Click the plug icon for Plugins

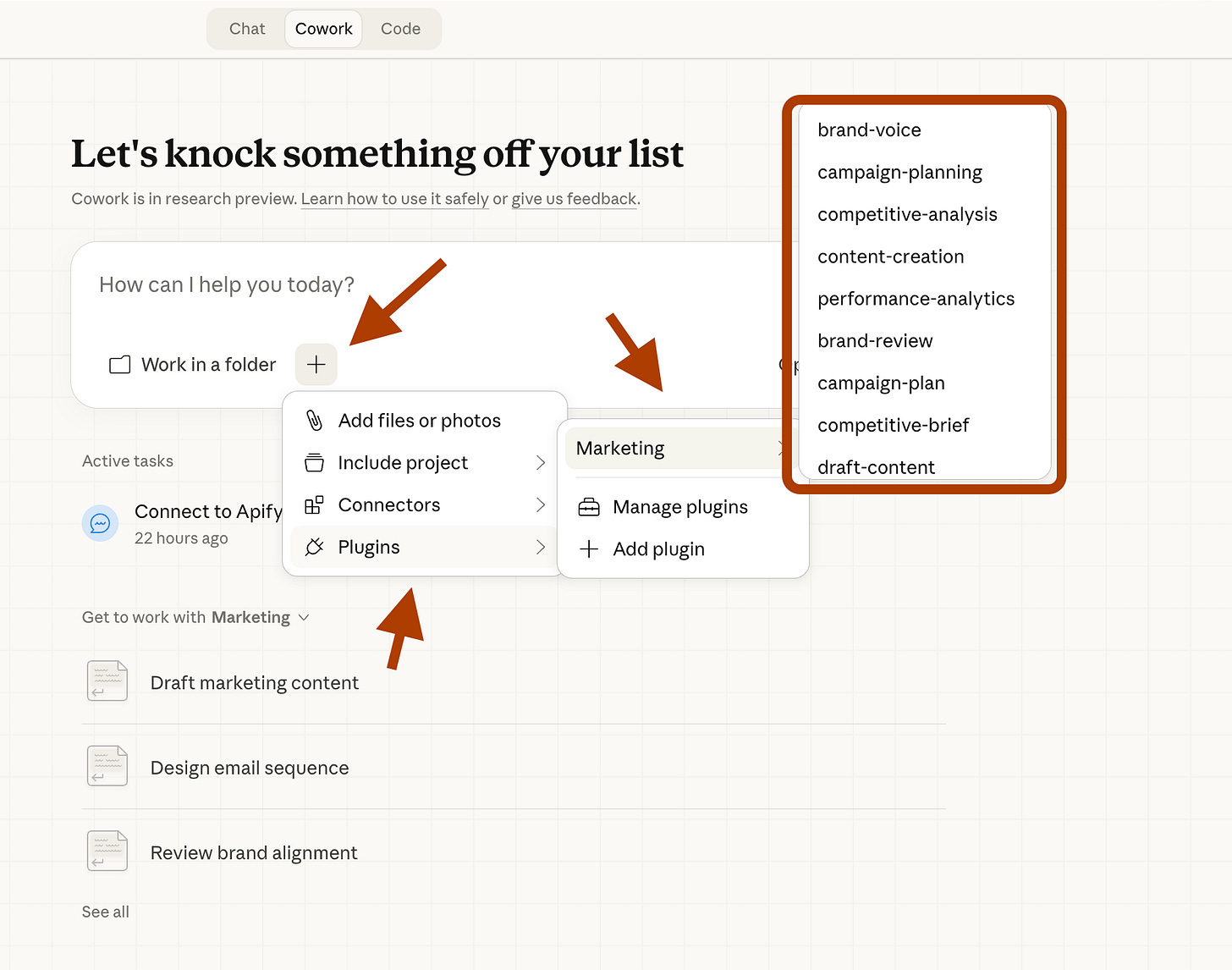coord(314,548)
